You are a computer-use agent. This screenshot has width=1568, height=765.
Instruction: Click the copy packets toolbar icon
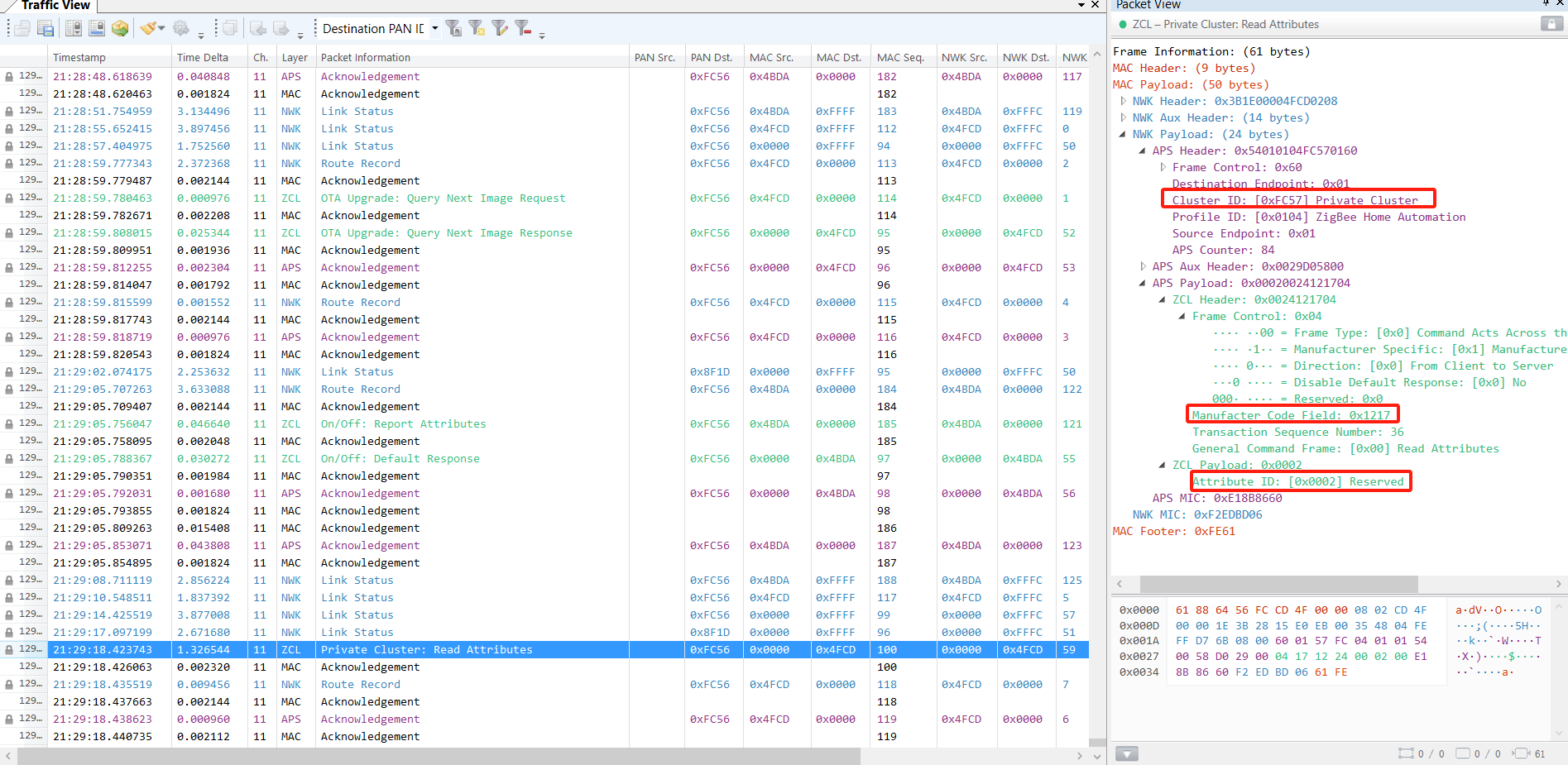tap(229, 29)
